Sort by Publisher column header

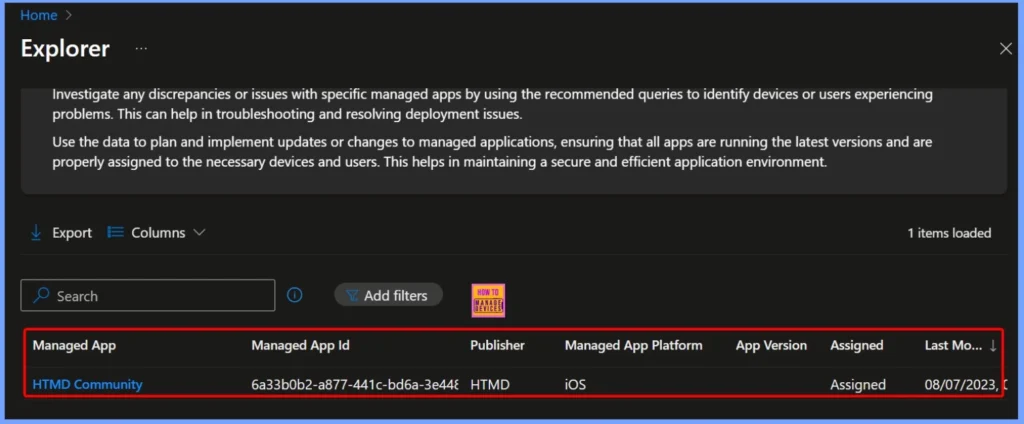click(x=497, y=346)
